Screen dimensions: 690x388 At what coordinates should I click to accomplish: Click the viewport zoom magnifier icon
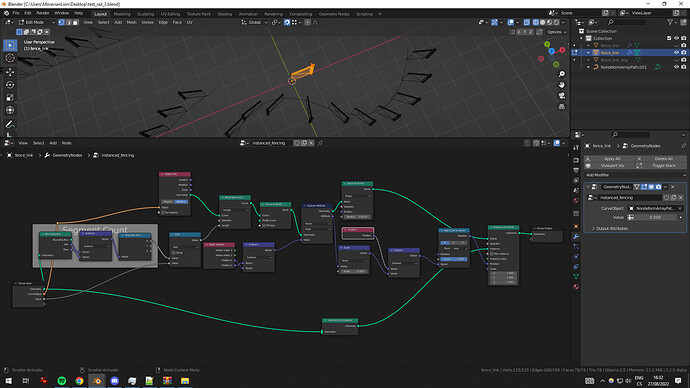point(562,74)
